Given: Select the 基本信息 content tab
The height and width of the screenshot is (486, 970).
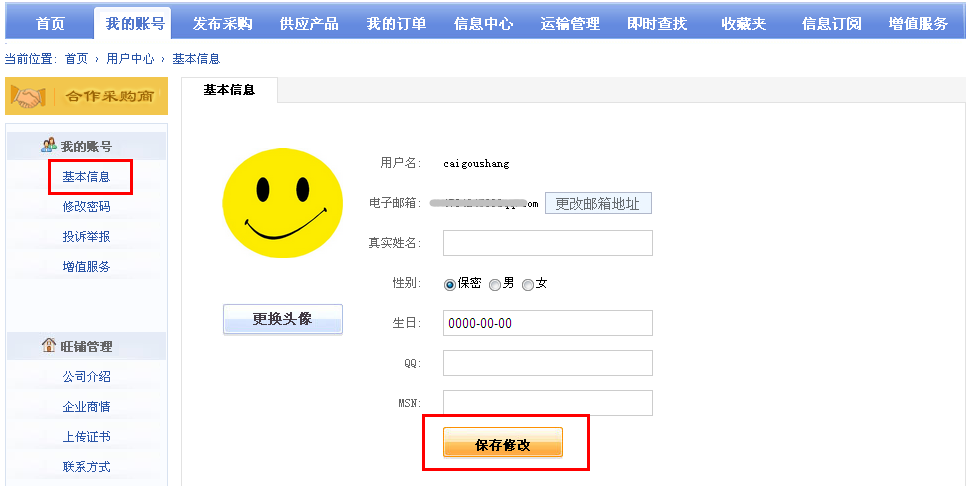Looking at the screenshot, I should [230, 90].
